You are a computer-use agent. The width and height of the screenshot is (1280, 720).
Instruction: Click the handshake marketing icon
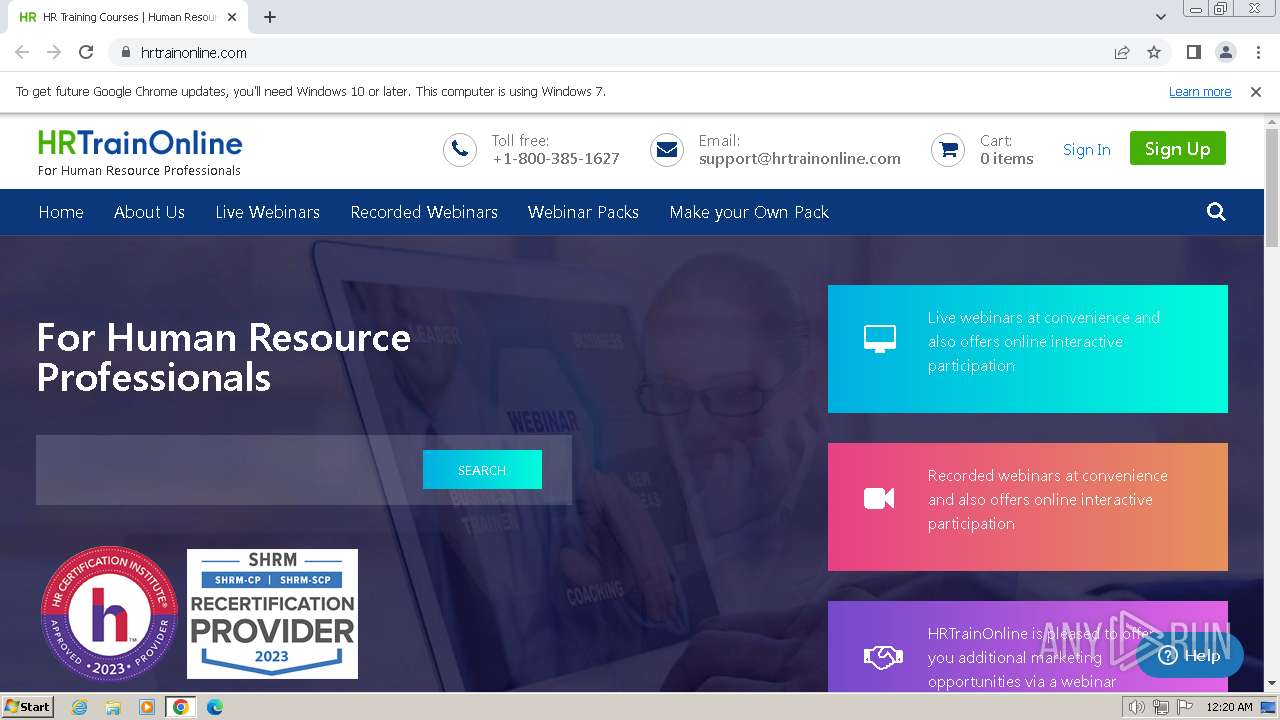tap(882, 658)
